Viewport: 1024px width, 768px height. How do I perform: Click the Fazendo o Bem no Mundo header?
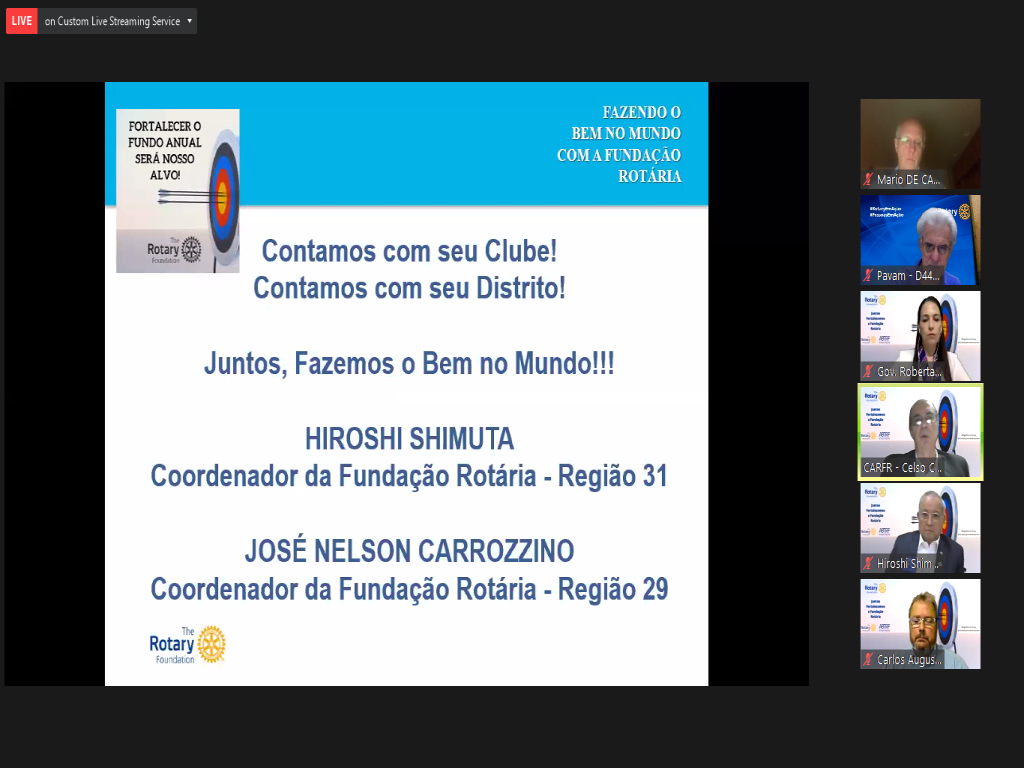click(620, 145)
